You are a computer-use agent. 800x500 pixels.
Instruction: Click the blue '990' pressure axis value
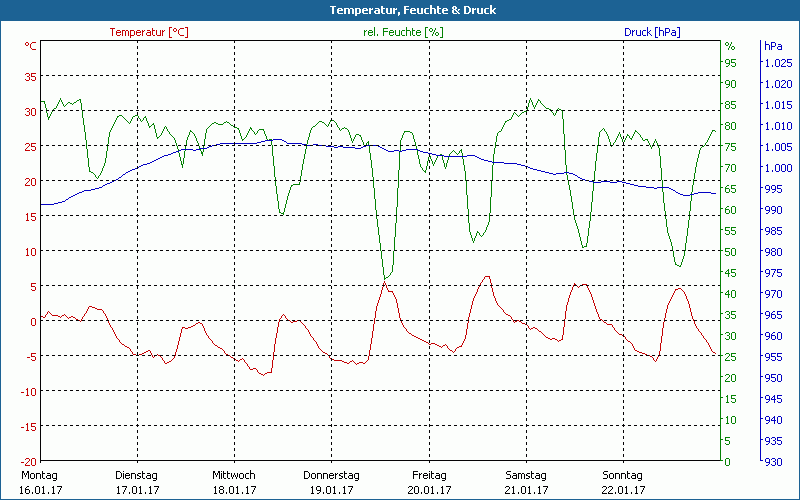coord(773,210)
